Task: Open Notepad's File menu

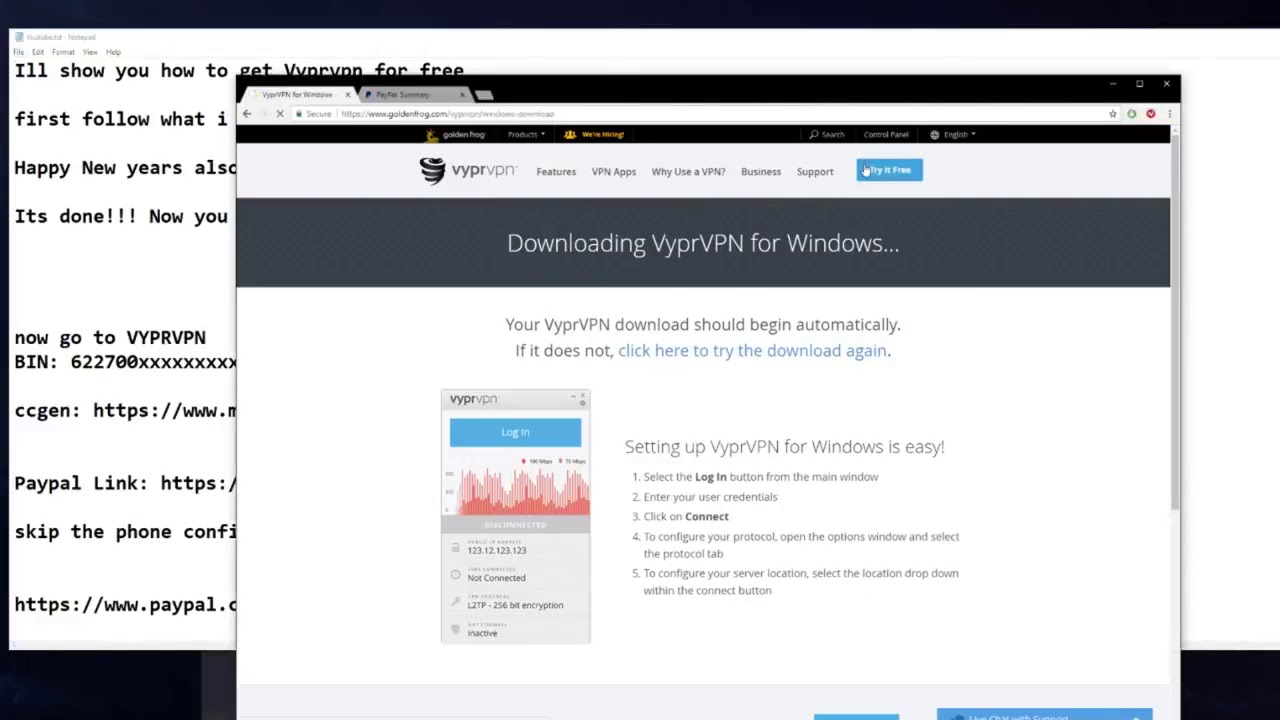Action: point(18,52)
